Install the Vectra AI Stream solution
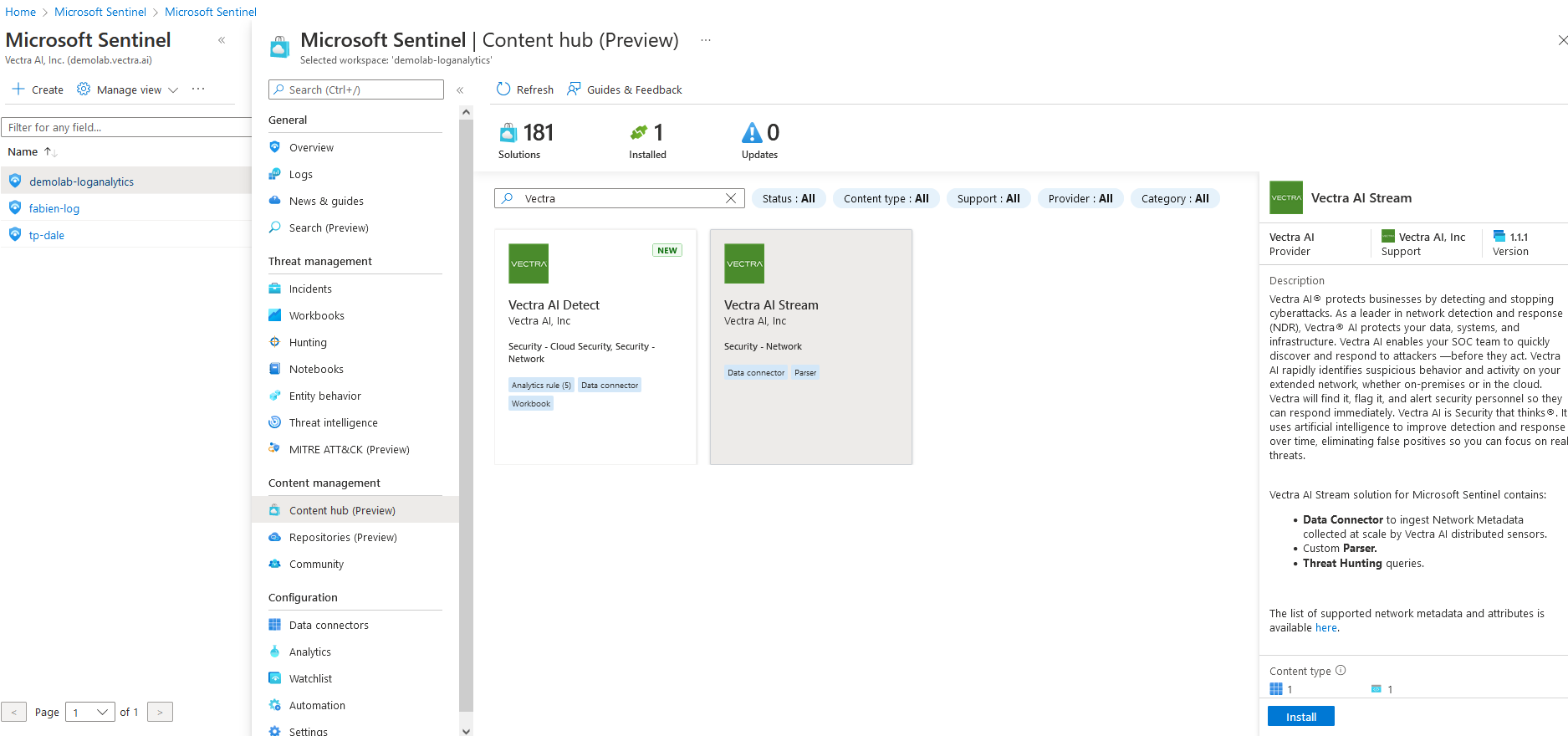This screenshot has width=1568, height=736. (x=1300, y=716)
